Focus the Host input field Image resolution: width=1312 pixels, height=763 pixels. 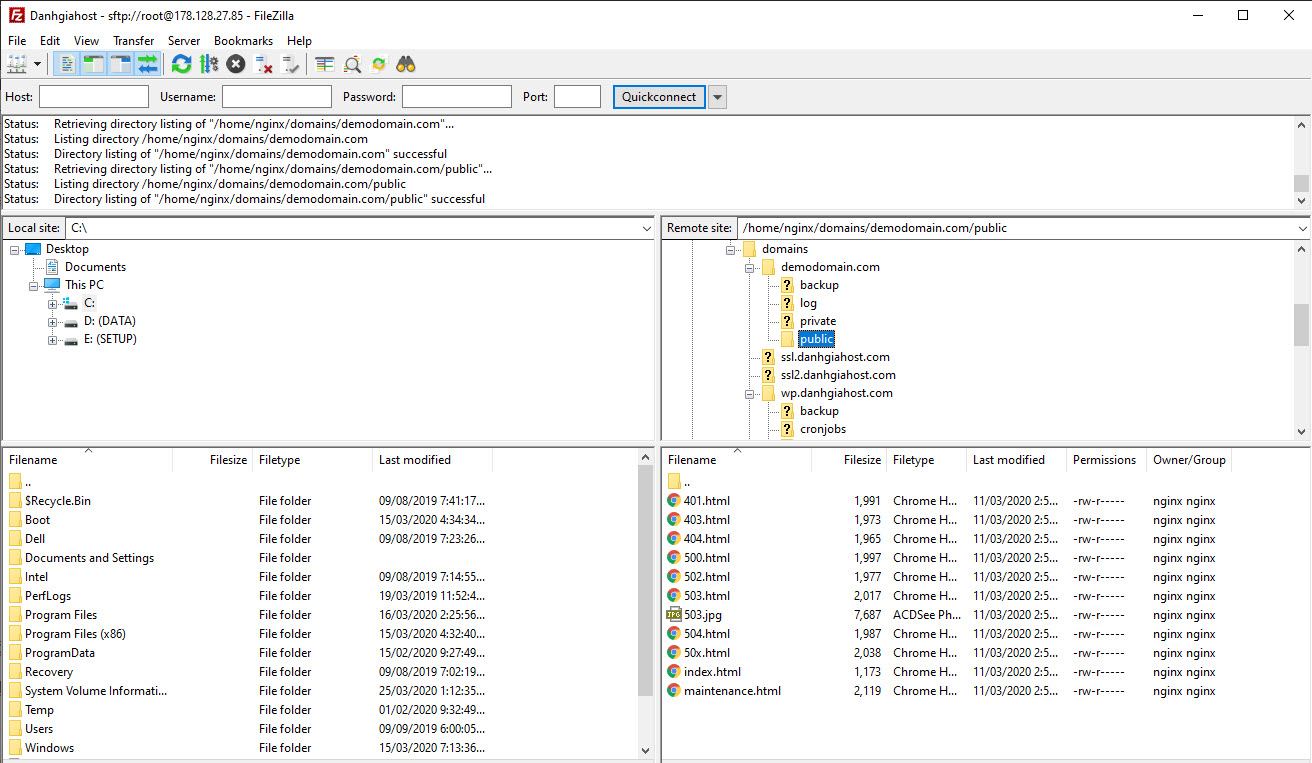click(94, 97)
